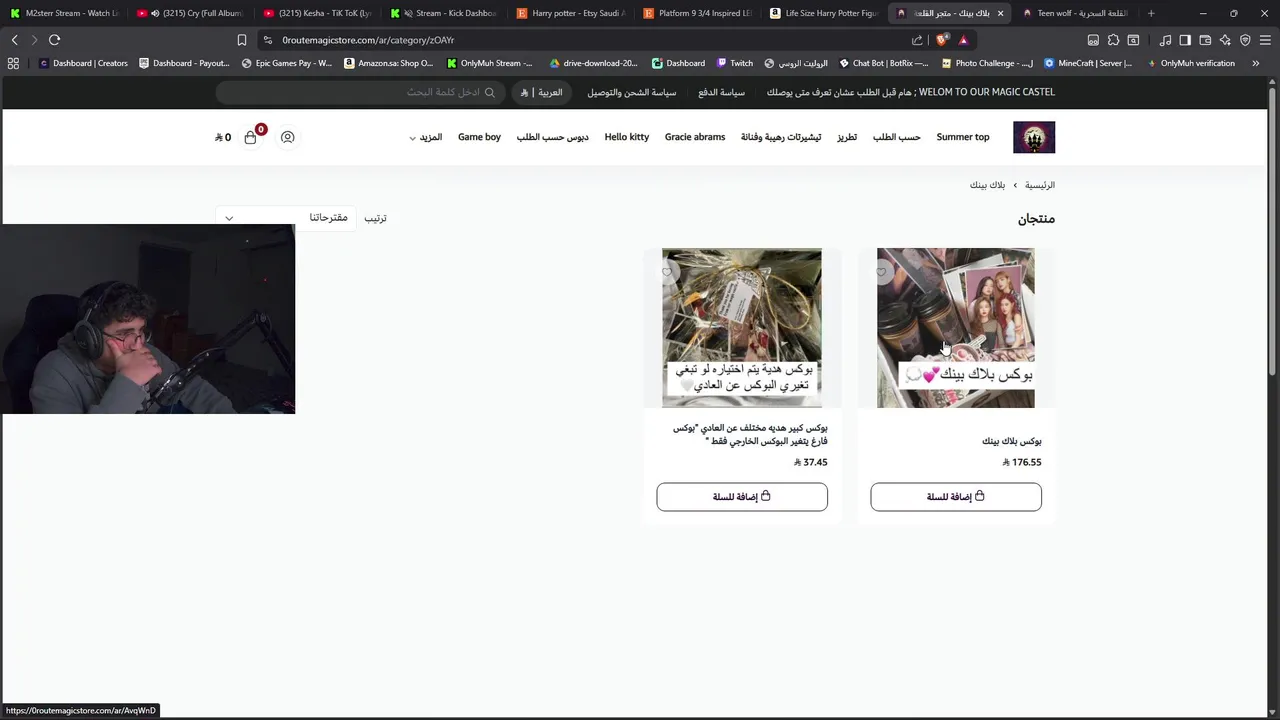
Task: Open the العربية language and currency selector
Action: pyautogui.click(x=542, y=92)
